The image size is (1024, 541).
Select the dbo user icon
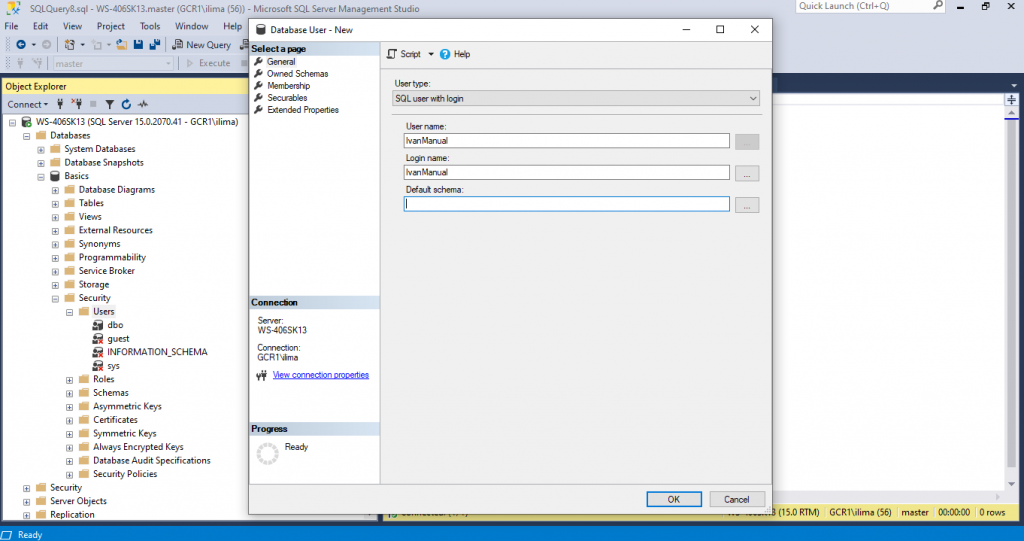98,325
